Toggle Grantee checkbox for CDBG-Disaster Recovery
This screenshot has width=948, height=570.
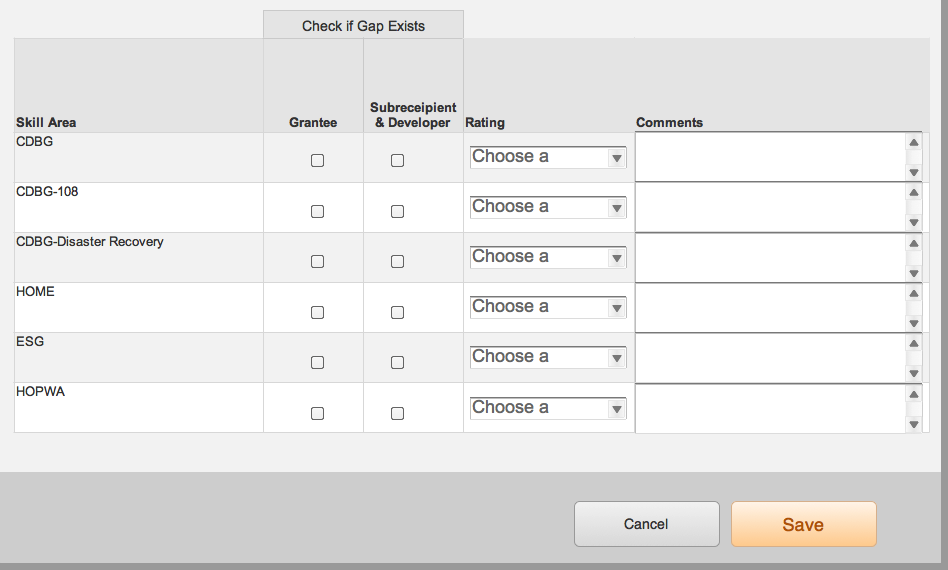(317, 261)
